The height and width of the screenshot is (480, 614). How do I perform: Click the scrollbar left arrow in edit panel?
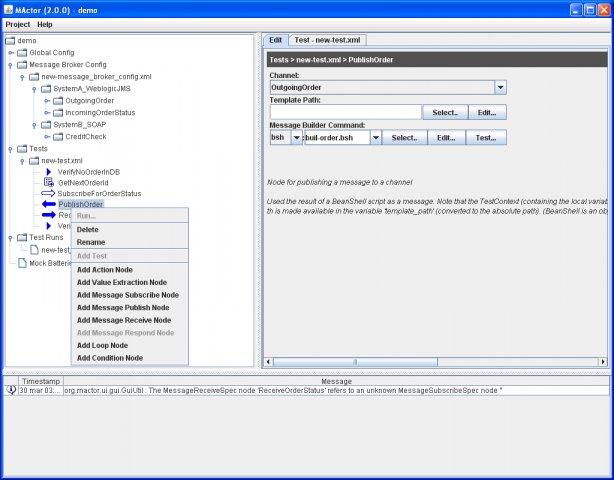pos(268,362)
